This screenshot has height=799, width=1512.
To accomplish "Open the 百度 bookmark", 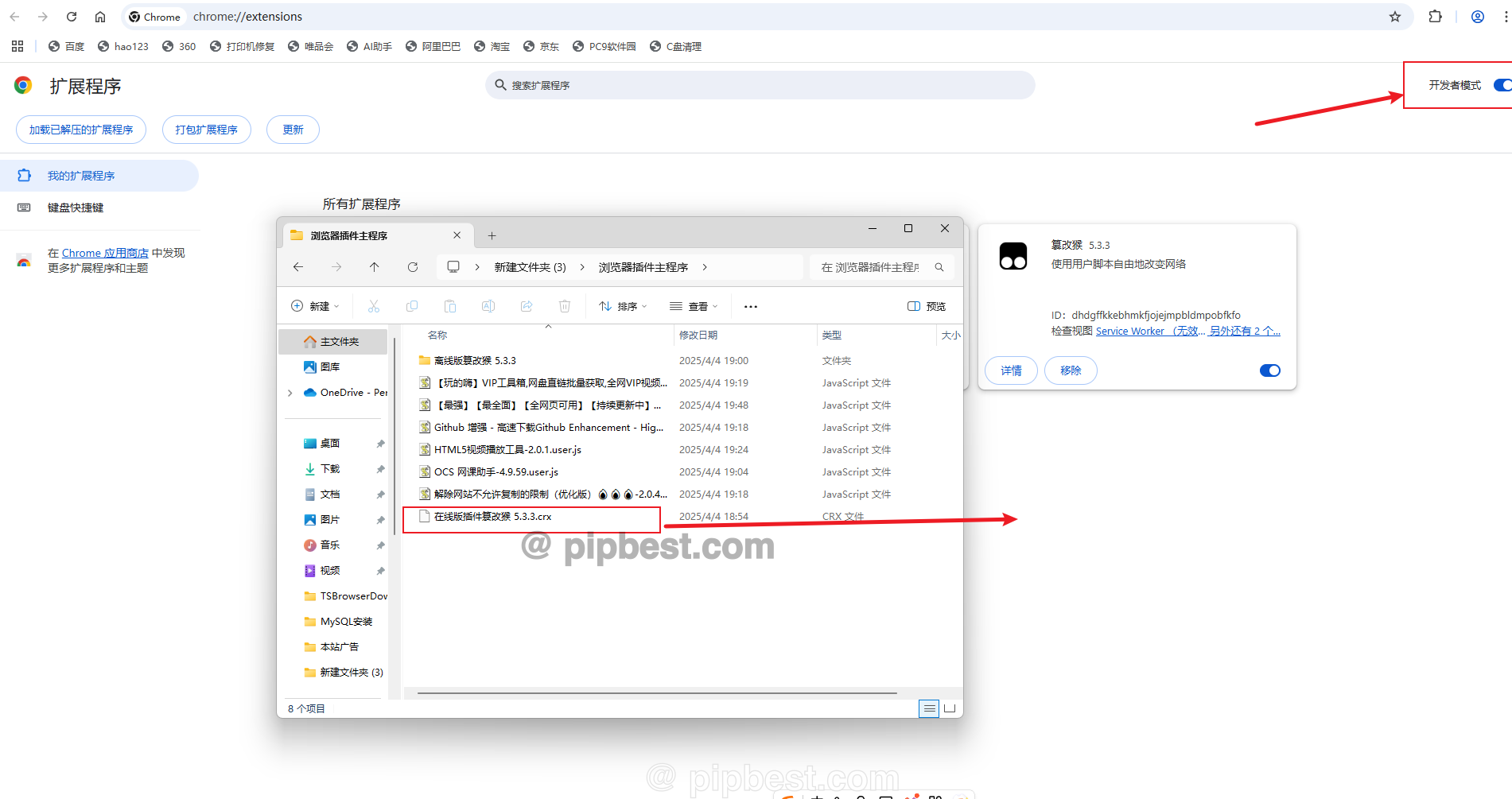I will point(67,46).
